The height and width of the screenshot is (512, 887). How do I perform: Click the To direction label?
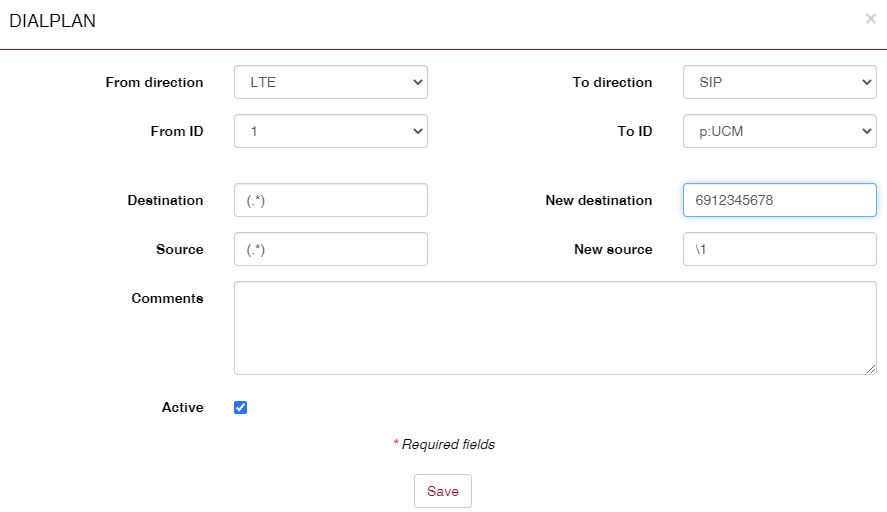tap(612, 82)
